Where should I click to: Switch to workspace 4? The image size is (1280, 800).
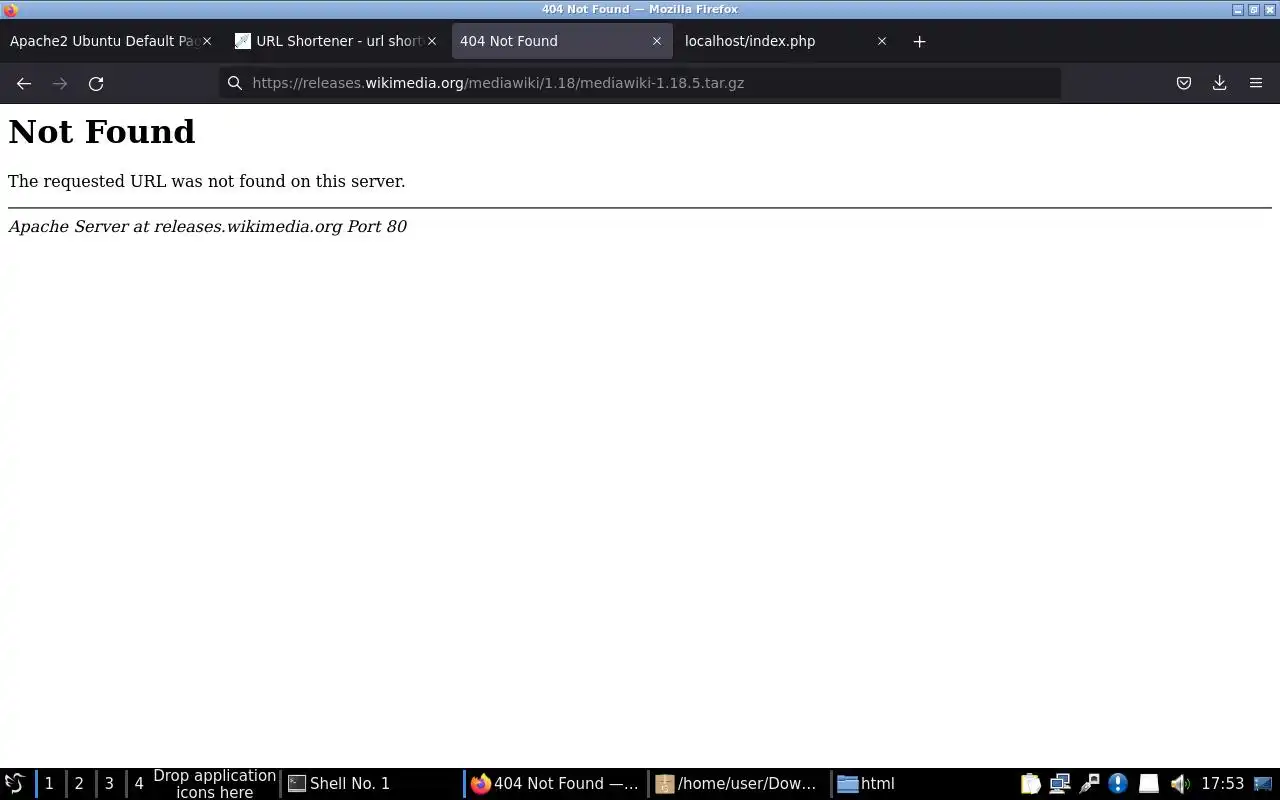139,784
